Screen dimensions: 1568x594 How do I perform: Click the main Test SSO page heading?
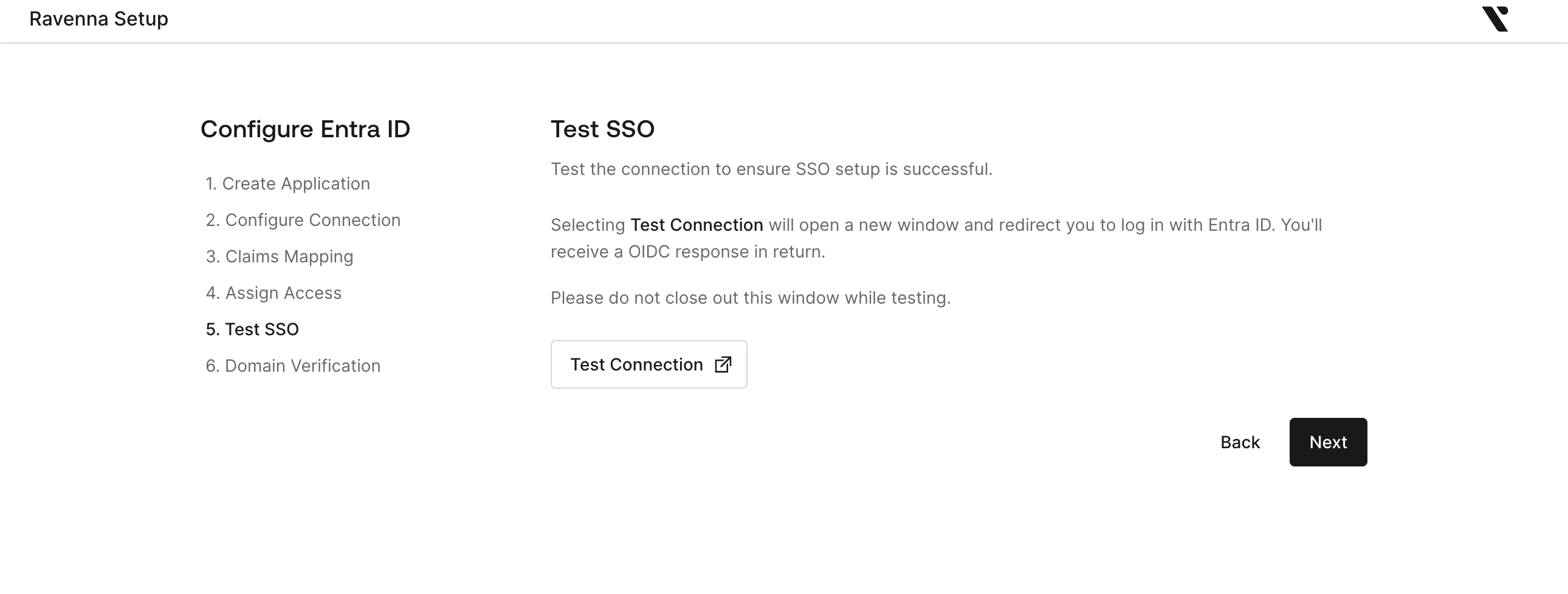(x=602, y=129)
